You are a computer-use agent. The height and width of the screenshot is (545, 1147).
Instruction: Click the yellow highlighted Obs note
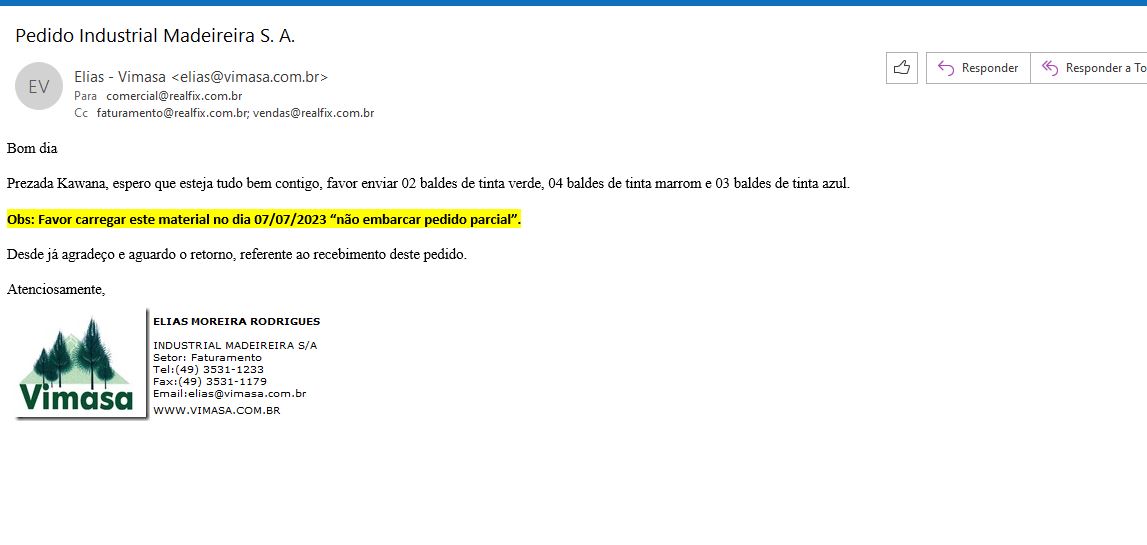coord(264,219)
